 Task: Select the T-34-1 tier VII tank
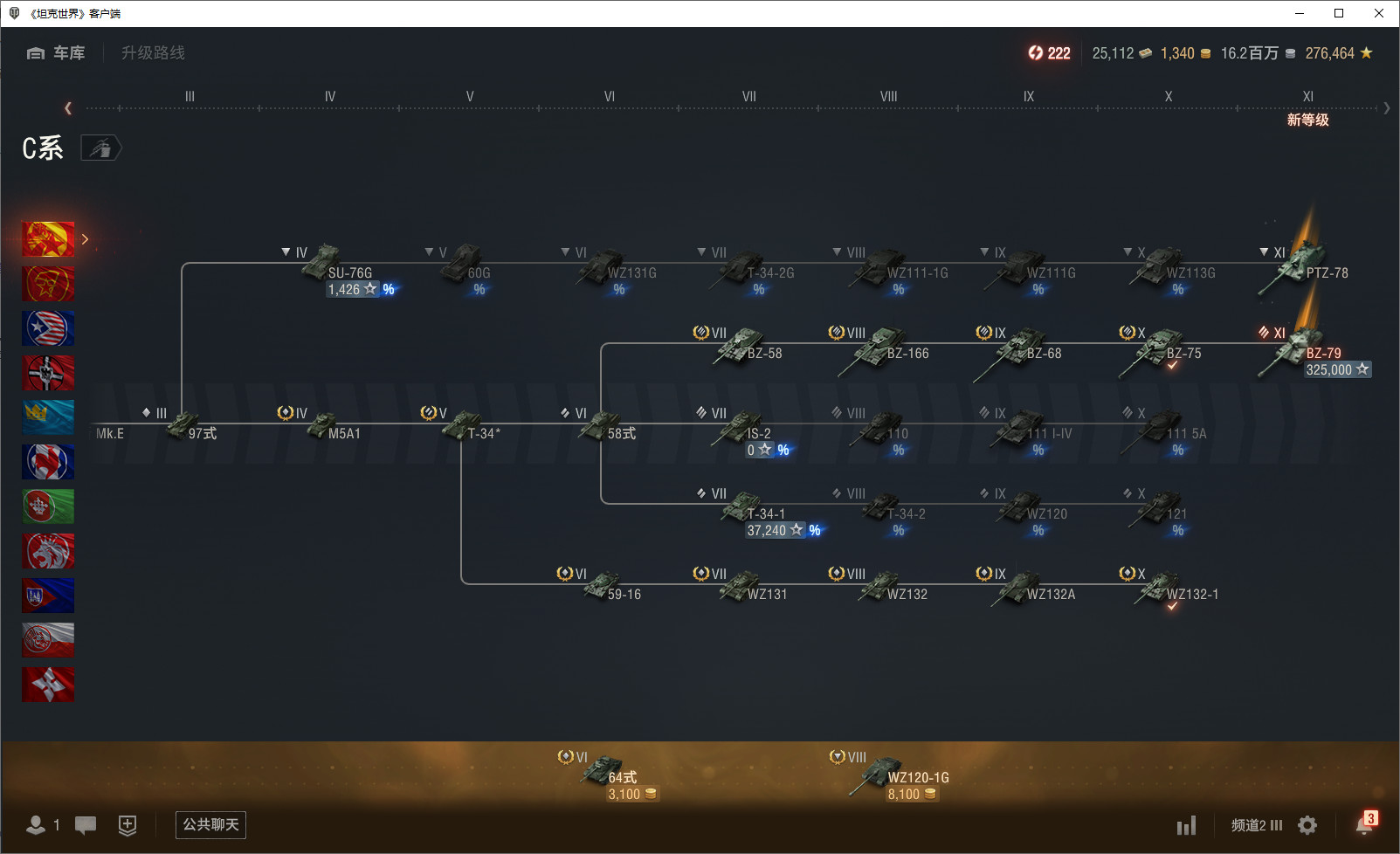coord(753,508)
